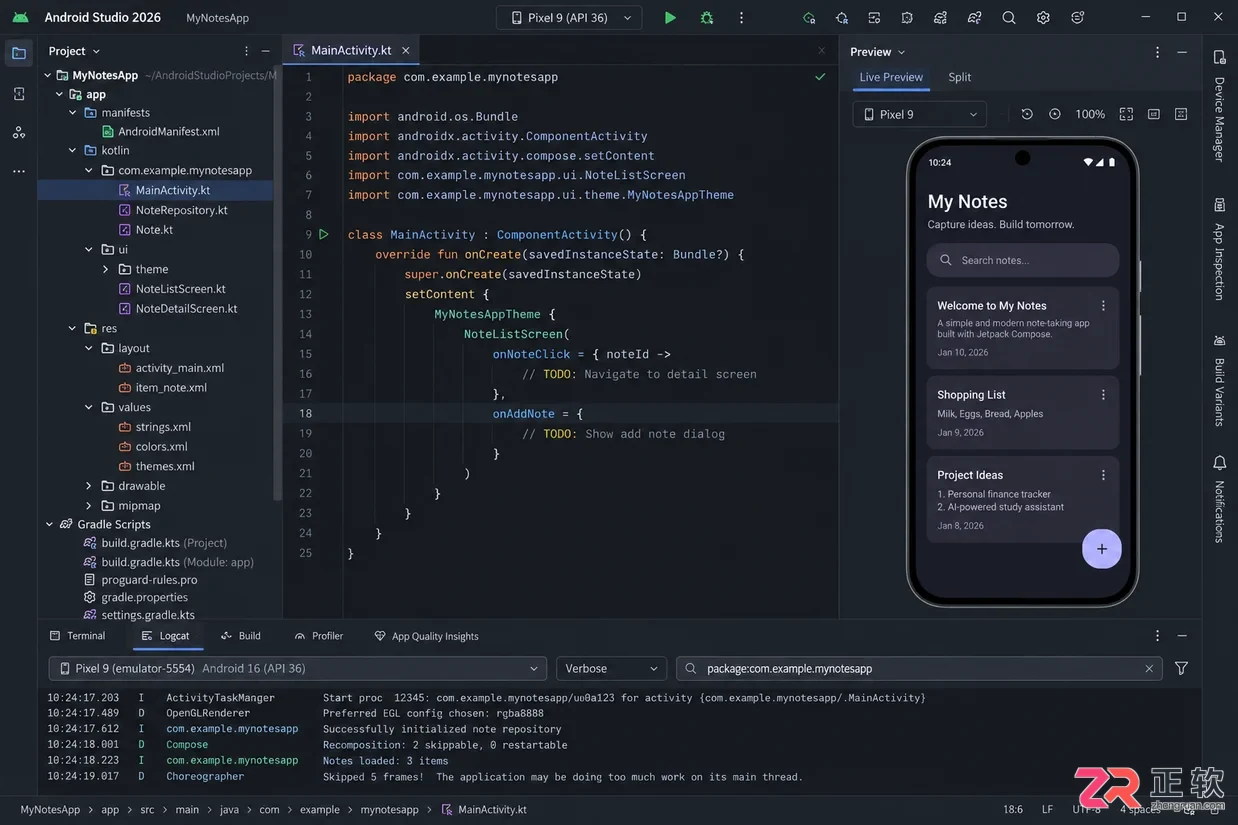Open menu on Project Ideas card

tap(1103, 475)
